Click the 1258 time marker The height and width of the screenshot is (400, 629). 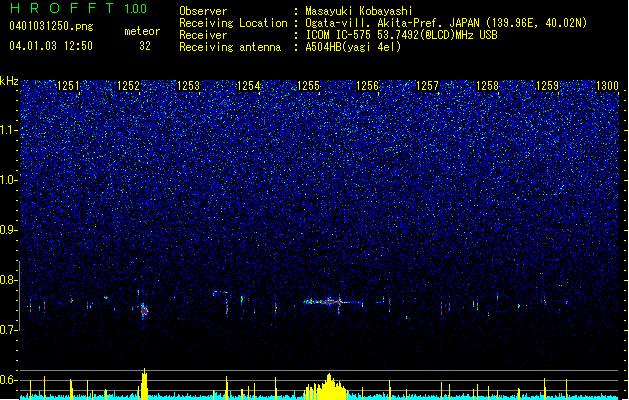[x=487, y=86]
